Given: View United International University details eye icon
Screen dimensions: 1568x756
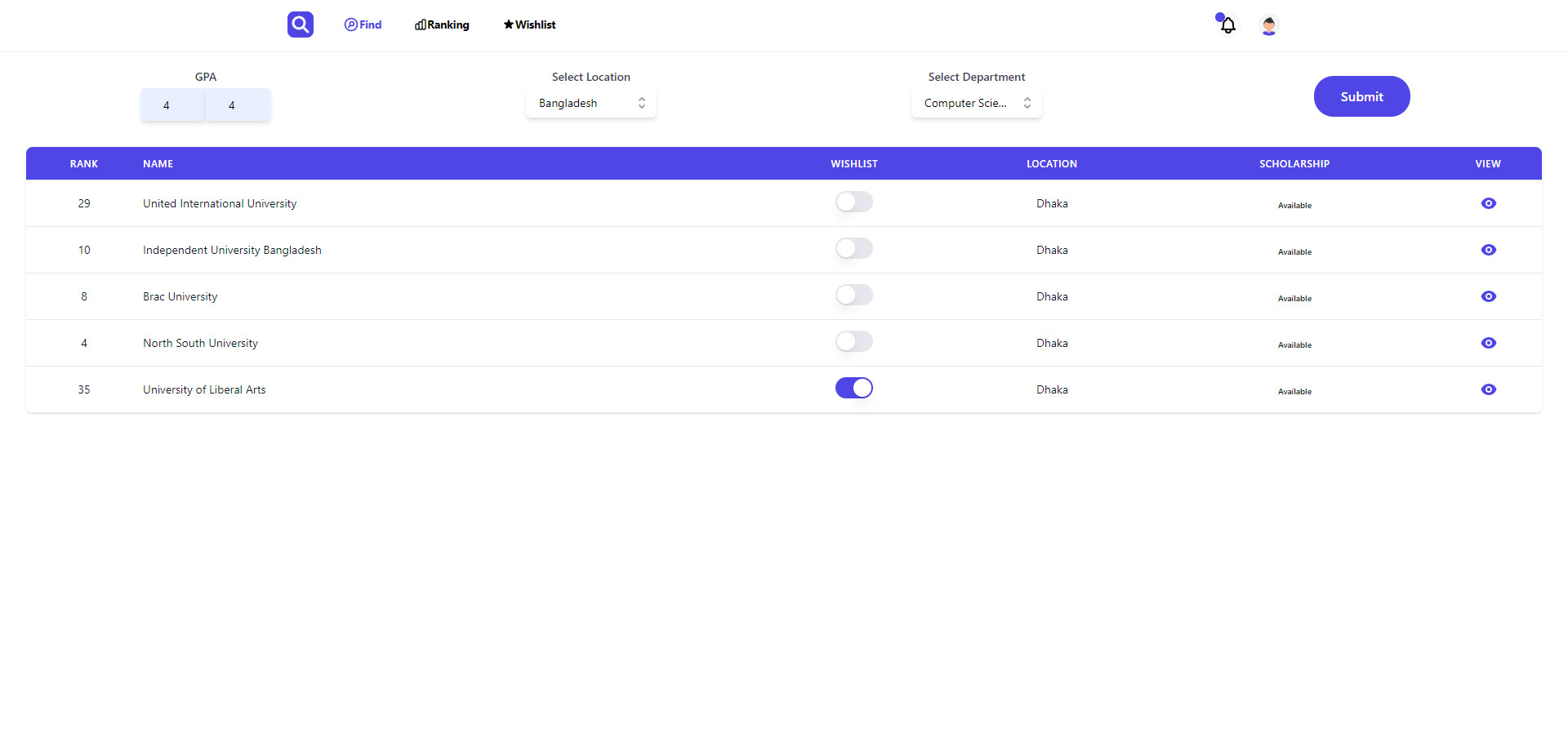Looking at the screenshot, I should point(1488,203).
